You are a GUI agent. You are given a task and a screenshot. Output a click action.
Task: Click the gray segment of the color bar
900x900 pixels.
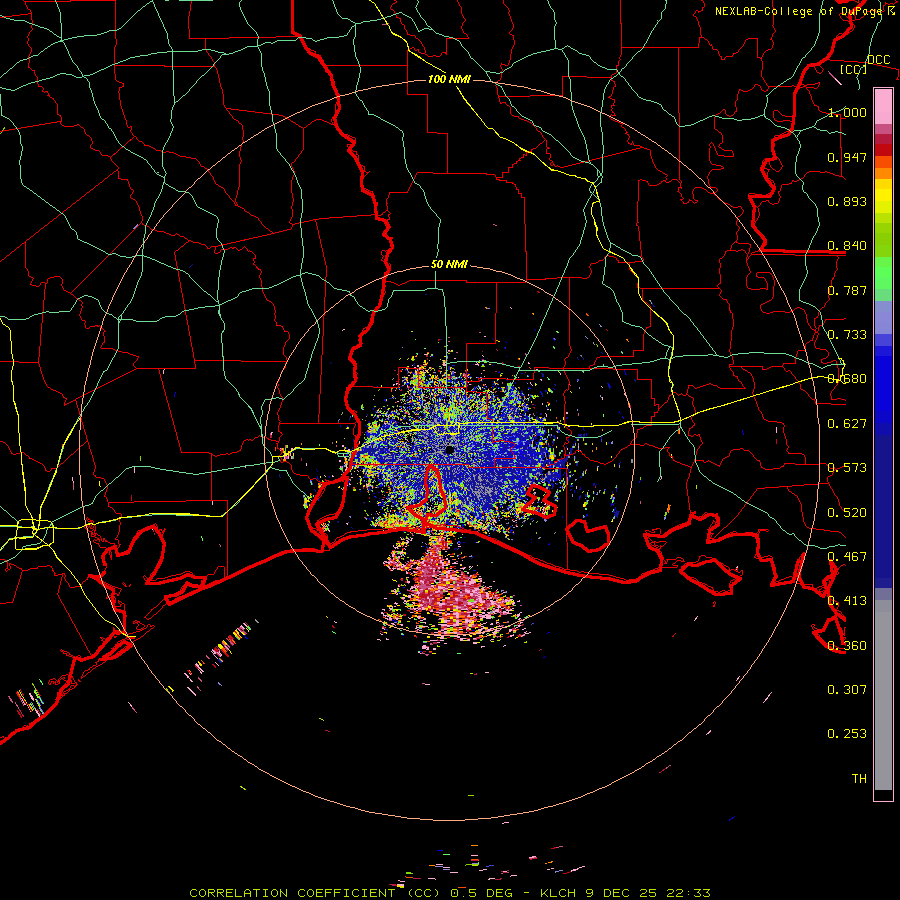pyautogui.click(x=883, y=695)
